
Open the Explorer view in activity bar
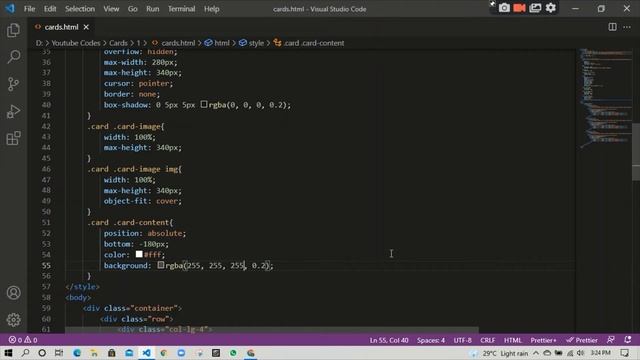13,30
